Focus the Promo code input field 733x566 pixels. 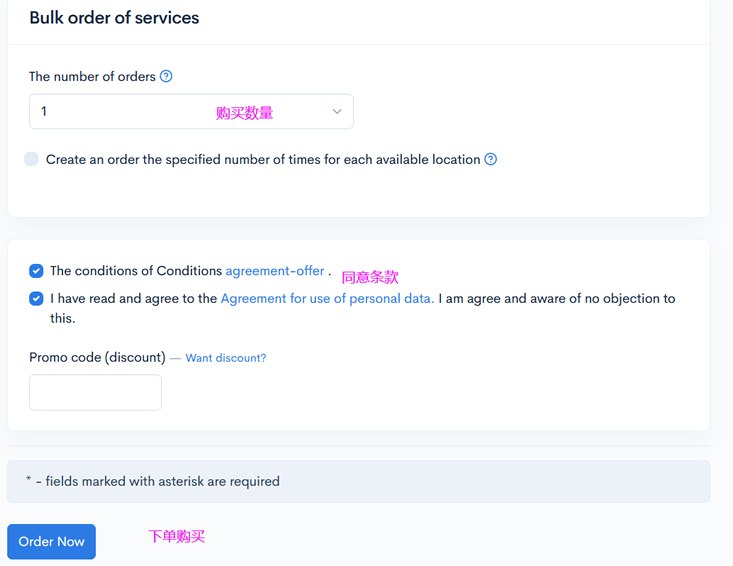pyautogui.click(x=95, y=392)
